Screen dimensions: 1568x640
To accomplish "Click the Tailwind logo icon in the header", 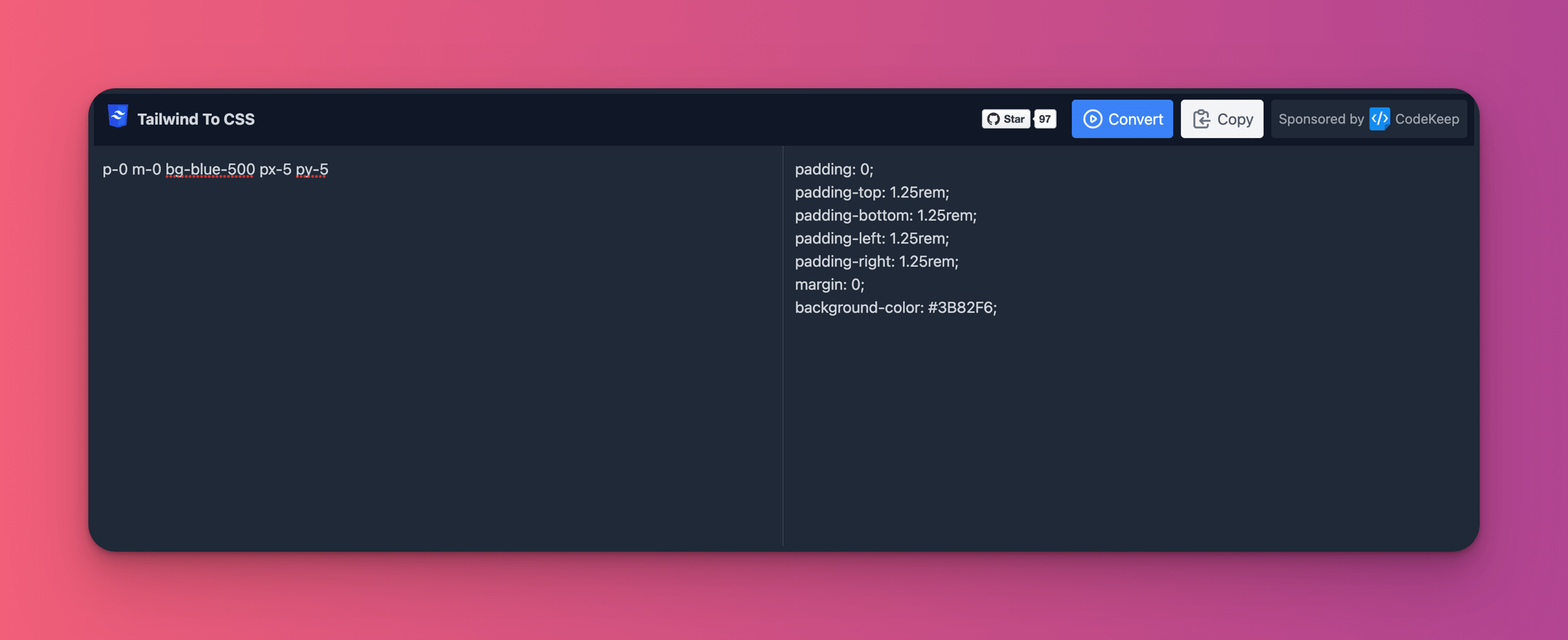I will (x=118, y=117).
